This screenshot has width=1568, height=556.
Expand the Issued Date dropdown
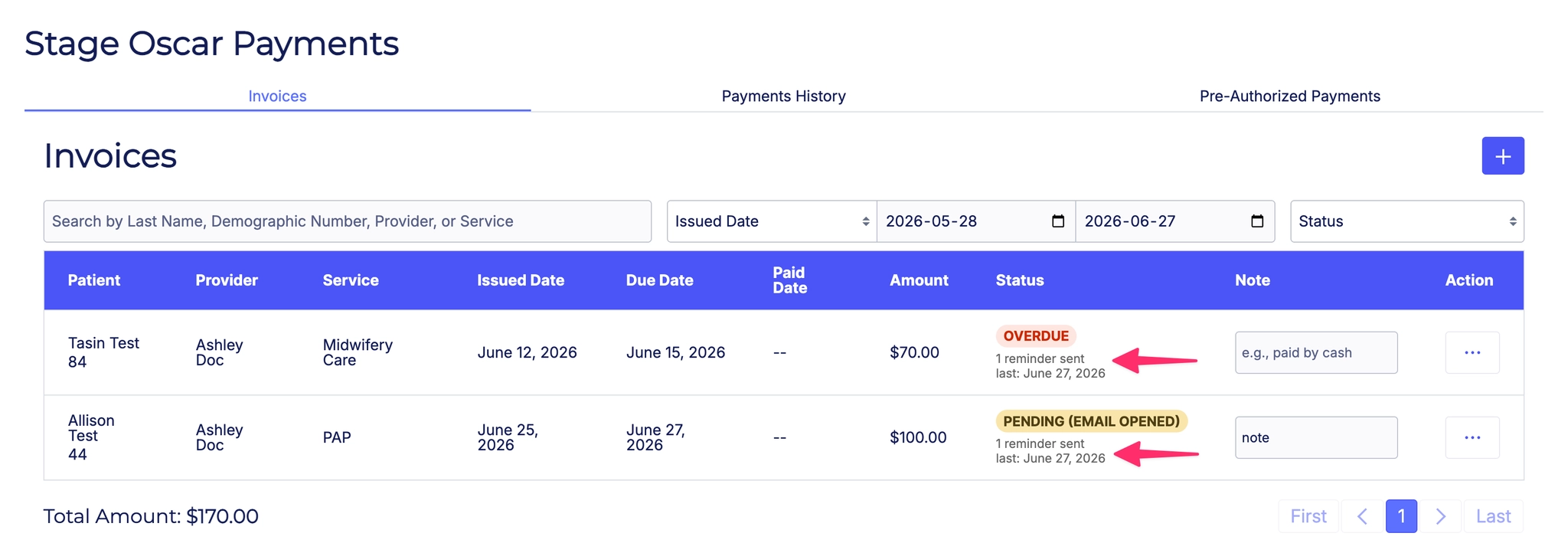[x=772, y=221]
